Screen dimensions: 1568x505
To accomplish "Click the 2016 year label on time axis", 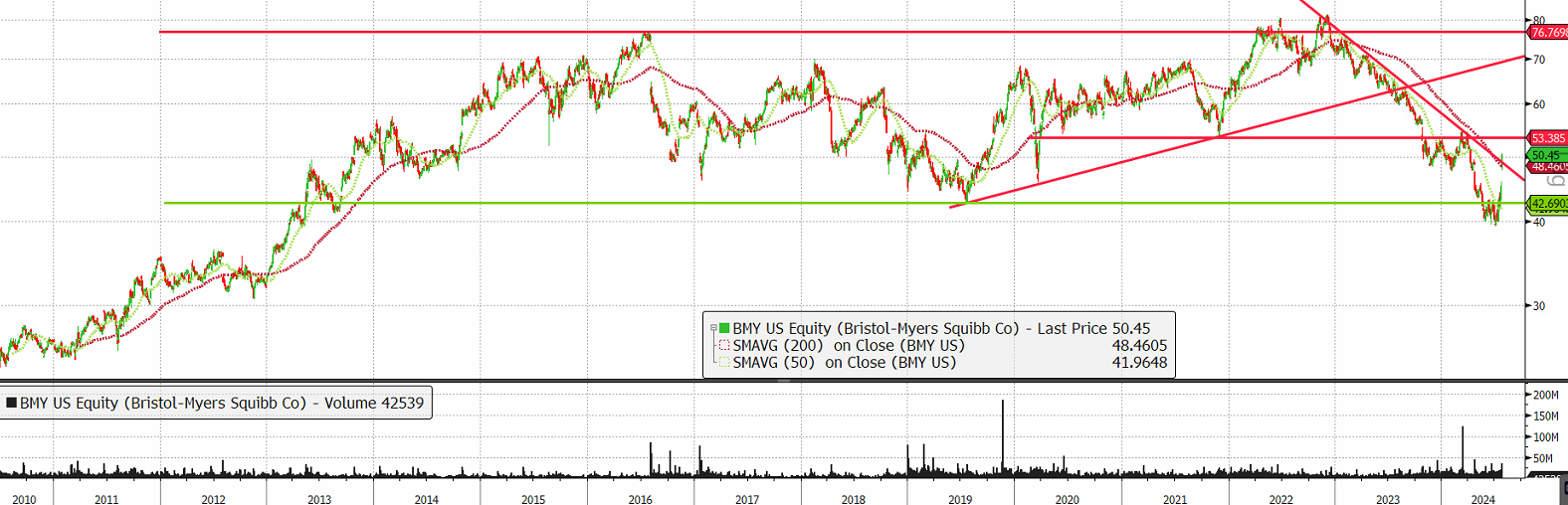I will (x=641, y=499).
